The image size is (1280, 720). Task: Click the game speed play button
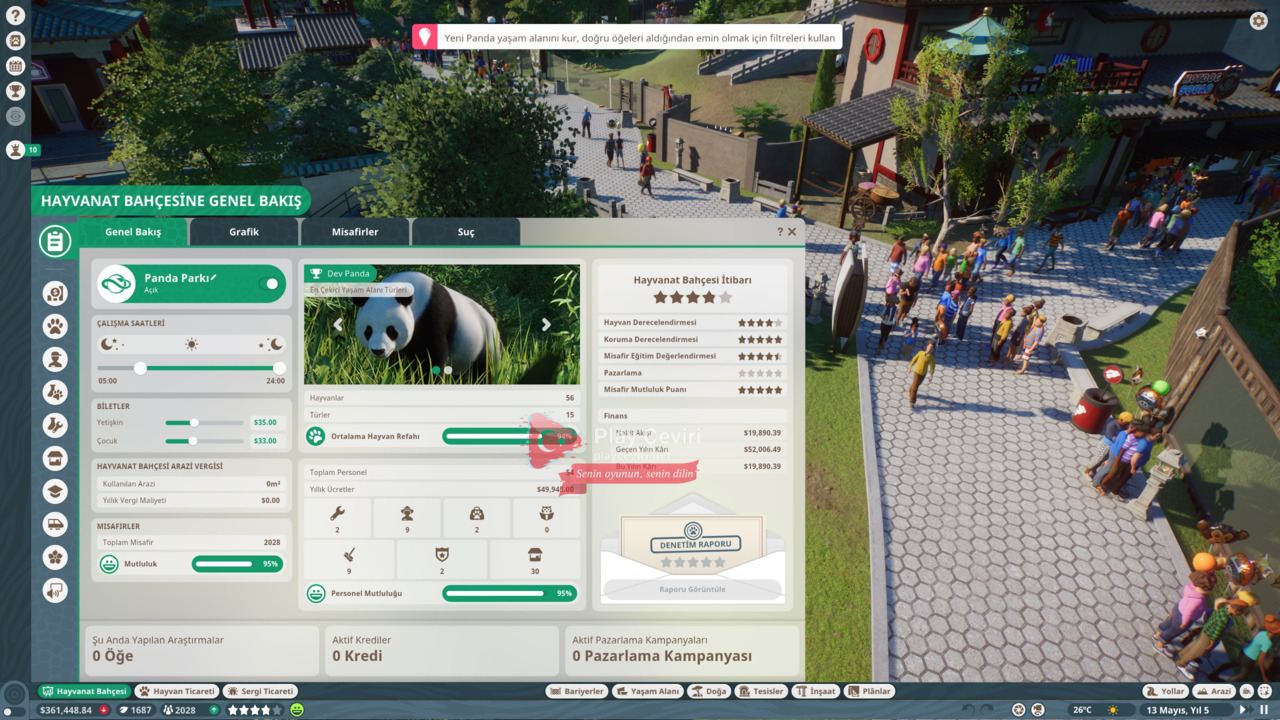click(1244, 710)
